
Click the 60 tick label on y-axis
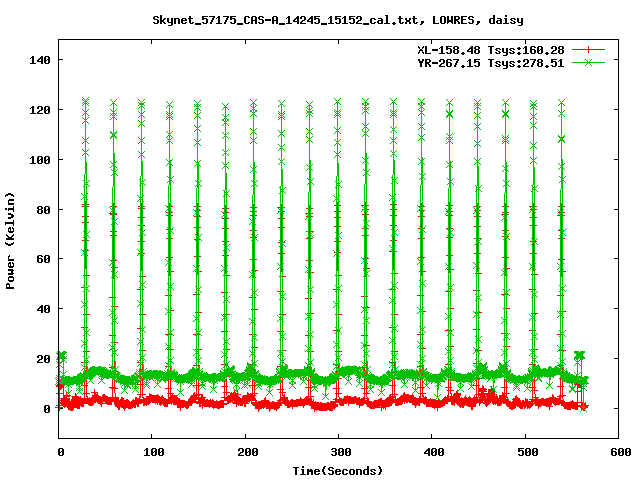(x=43, y=259)
